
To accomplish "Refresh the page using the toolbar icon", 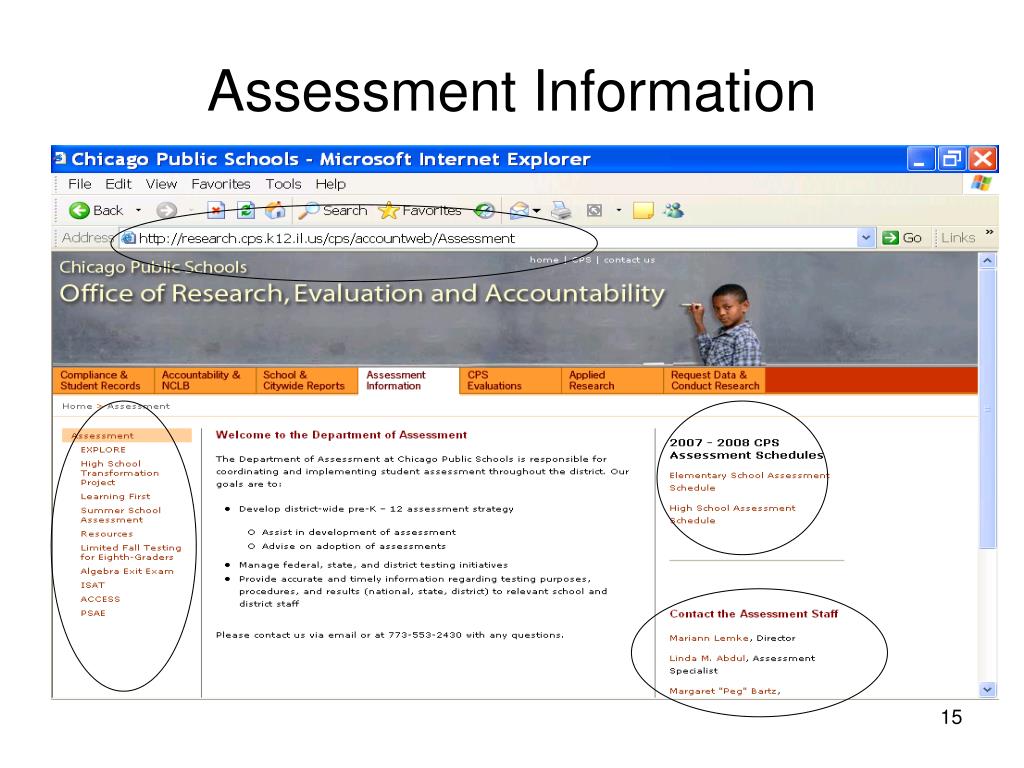I will [246, 210].
